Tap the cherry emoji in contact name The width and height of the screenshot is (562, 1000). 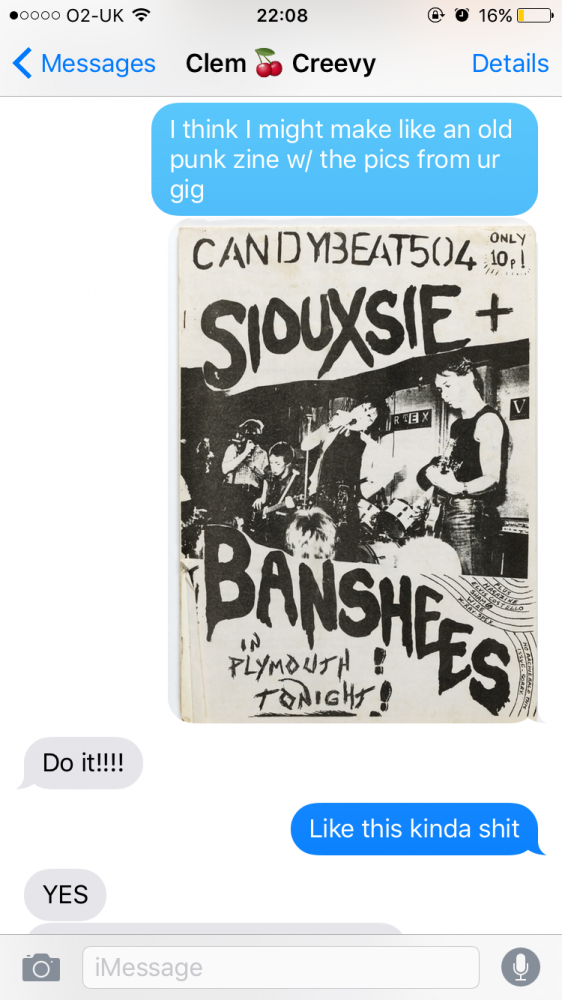click(269, 63)
